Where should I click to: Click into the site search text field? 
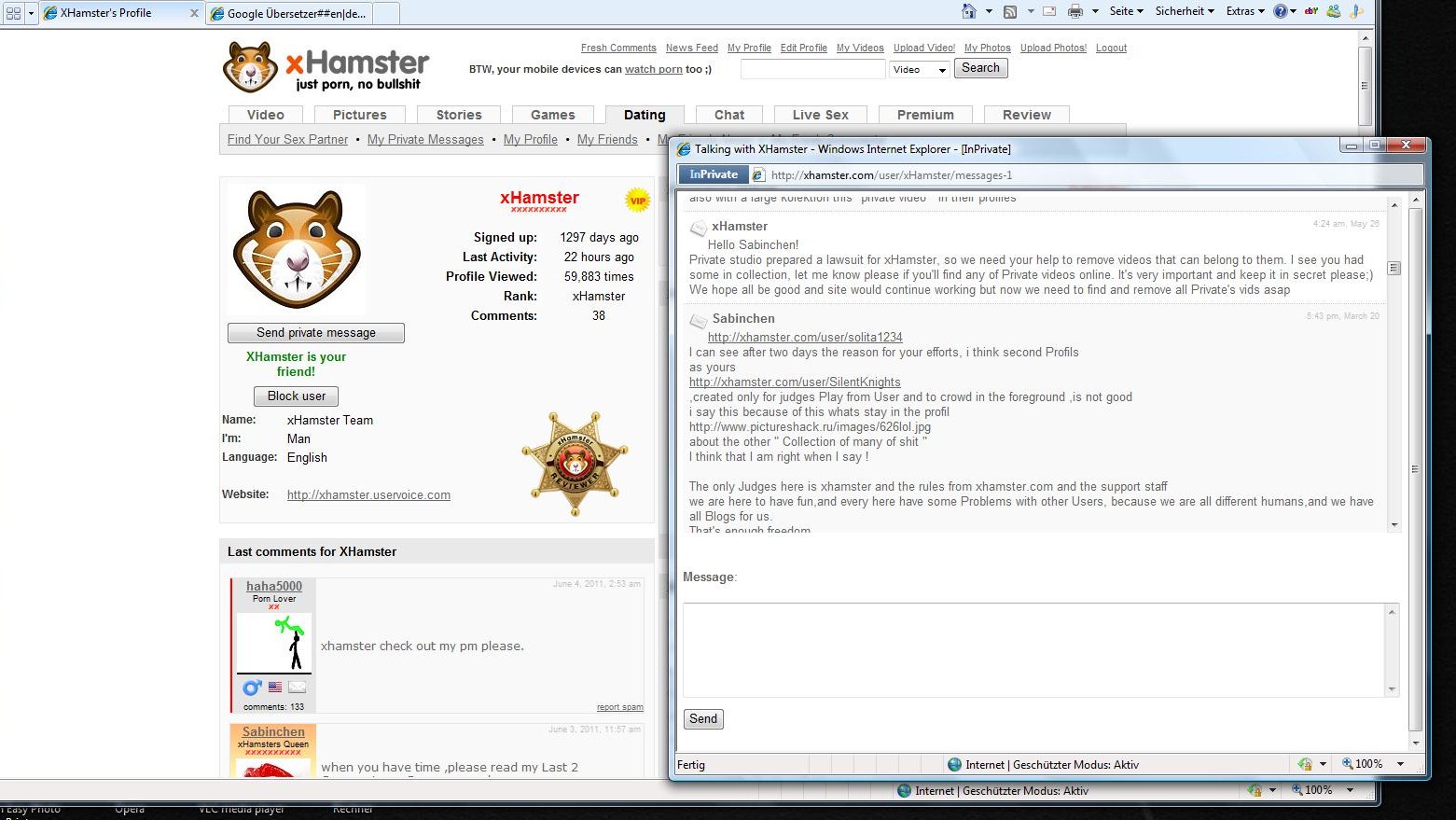[x=812, y=69]
